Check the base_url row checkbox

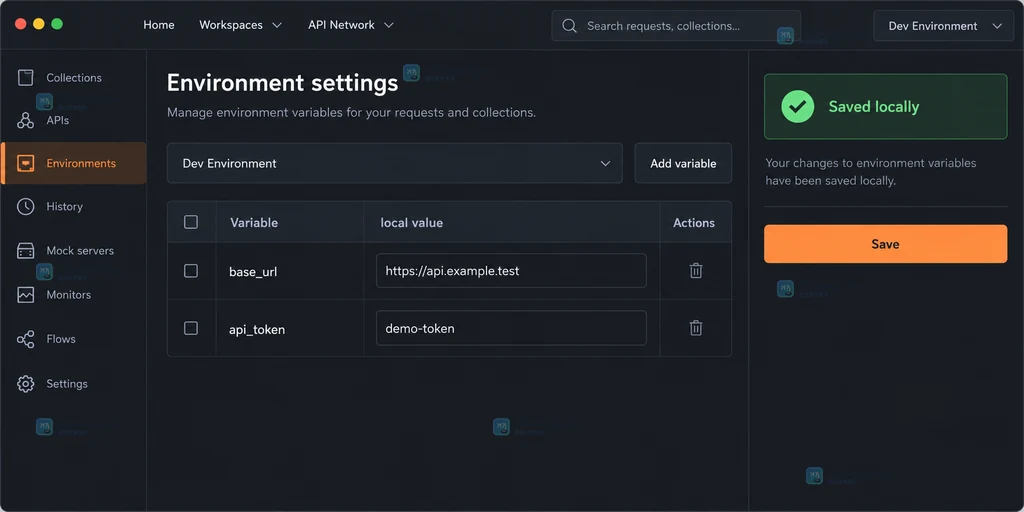coord(191,270)
